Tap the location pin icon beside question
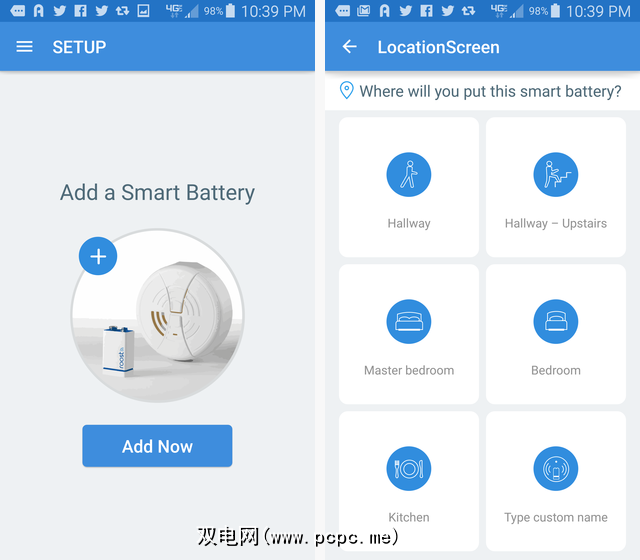The image size is (640, 560). 347,90
